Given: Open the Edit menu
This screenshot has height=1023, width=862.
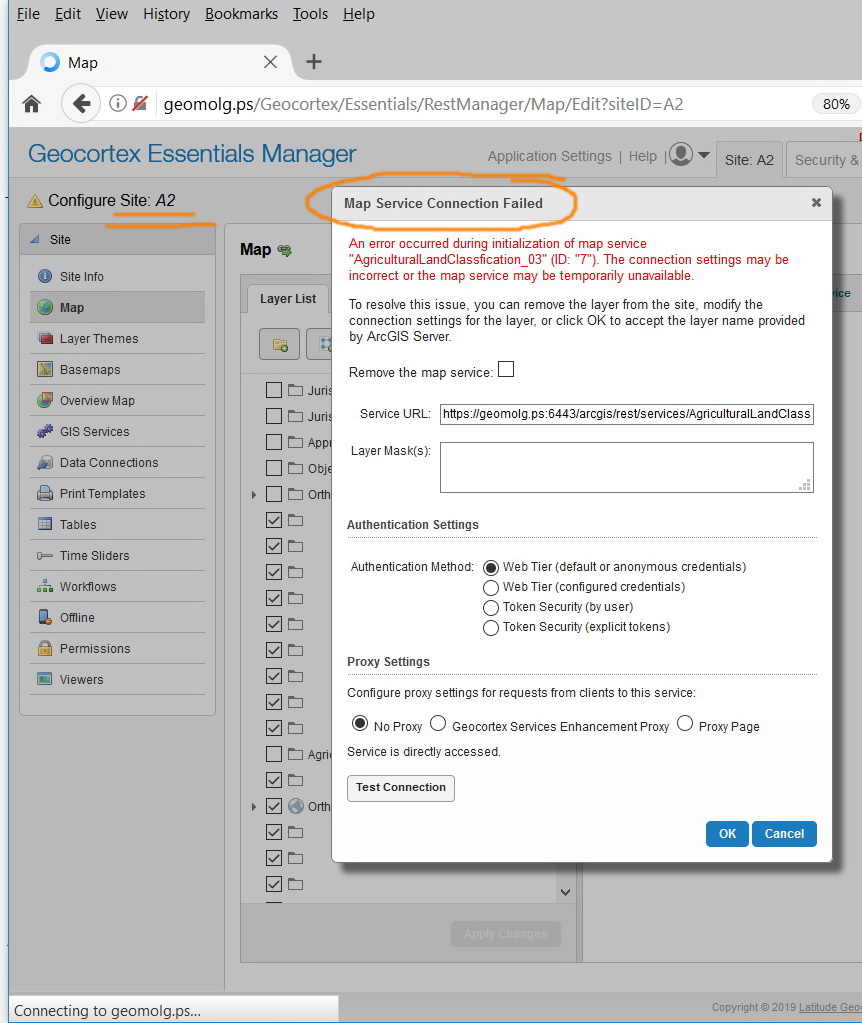Looking at the screenshot, I should [x=68, y=14].
